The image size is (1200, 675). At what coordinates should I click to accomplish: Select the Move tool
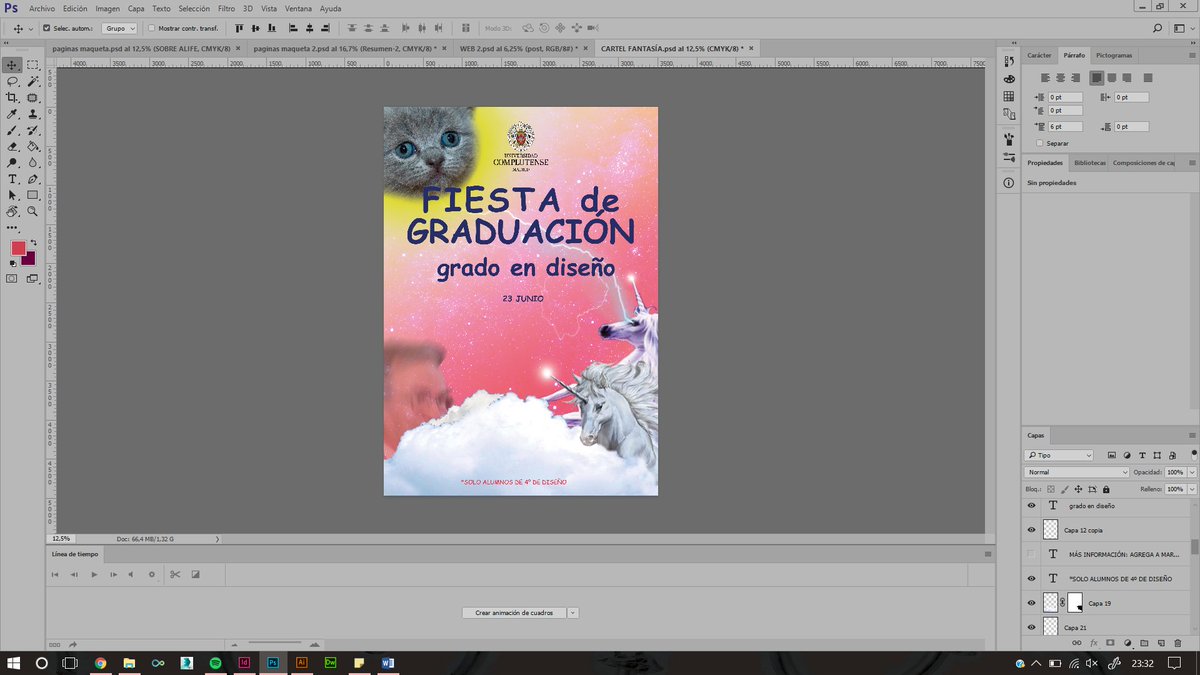pyautogui.click(x=12, y=65)
